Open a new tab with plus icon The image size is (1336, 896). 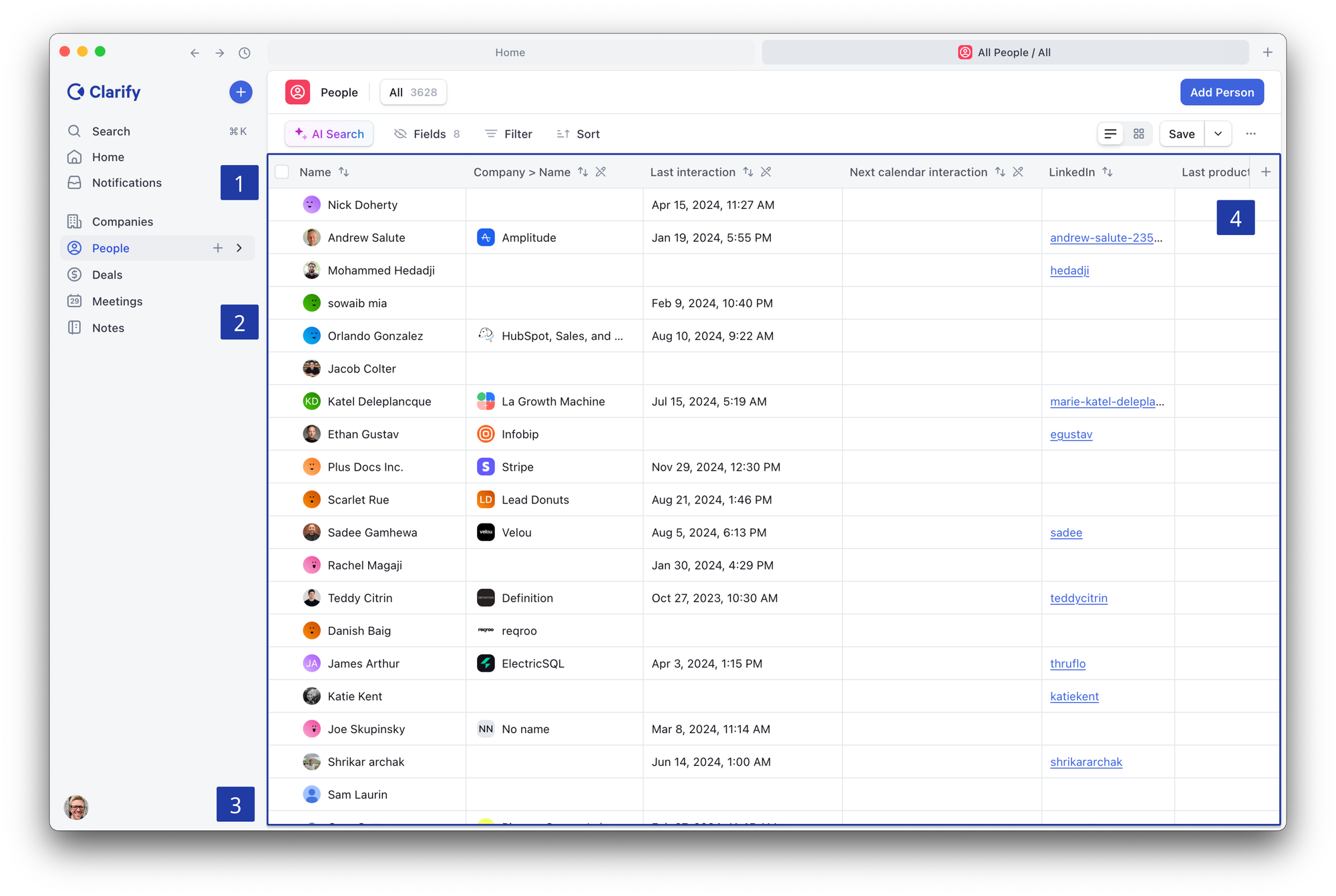click(x=1267, y=53)
